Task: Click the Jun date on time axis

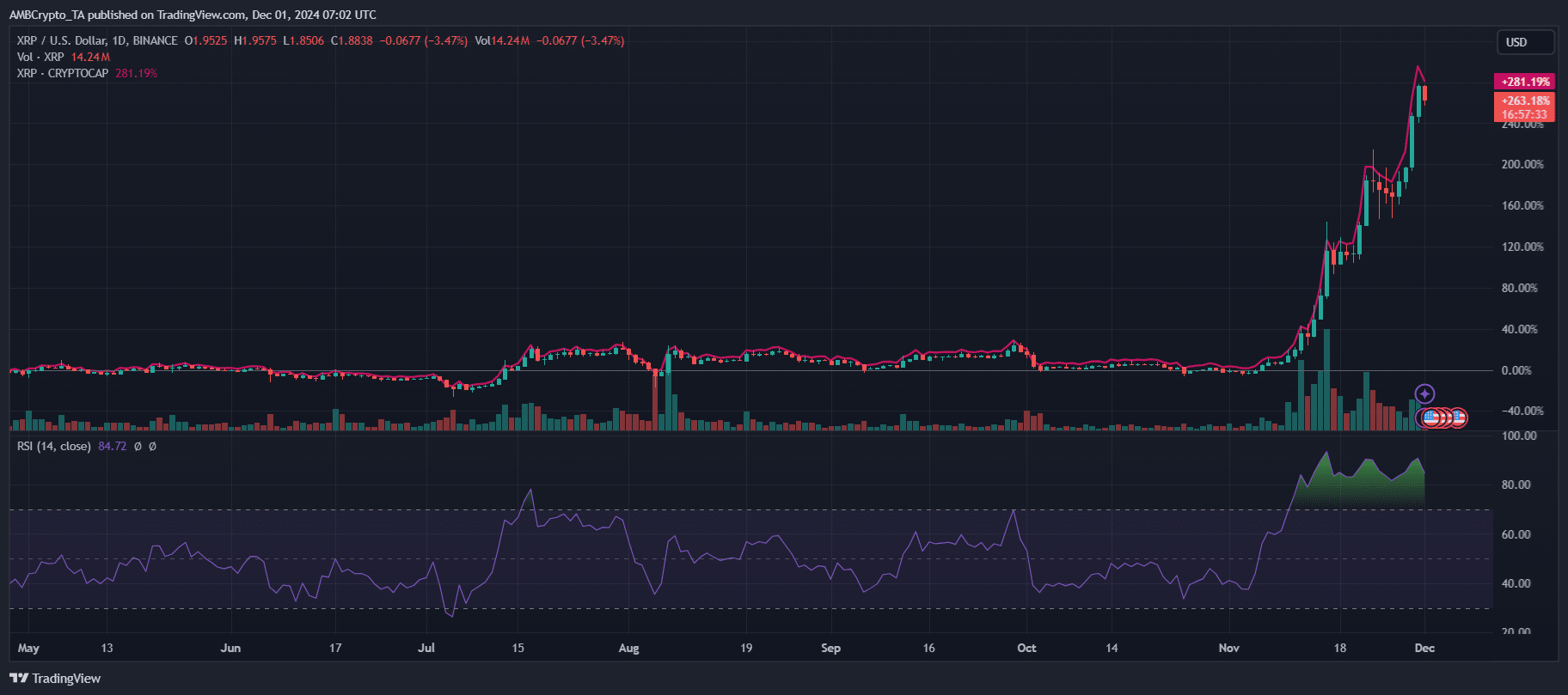Action: (x=230, y=648)
